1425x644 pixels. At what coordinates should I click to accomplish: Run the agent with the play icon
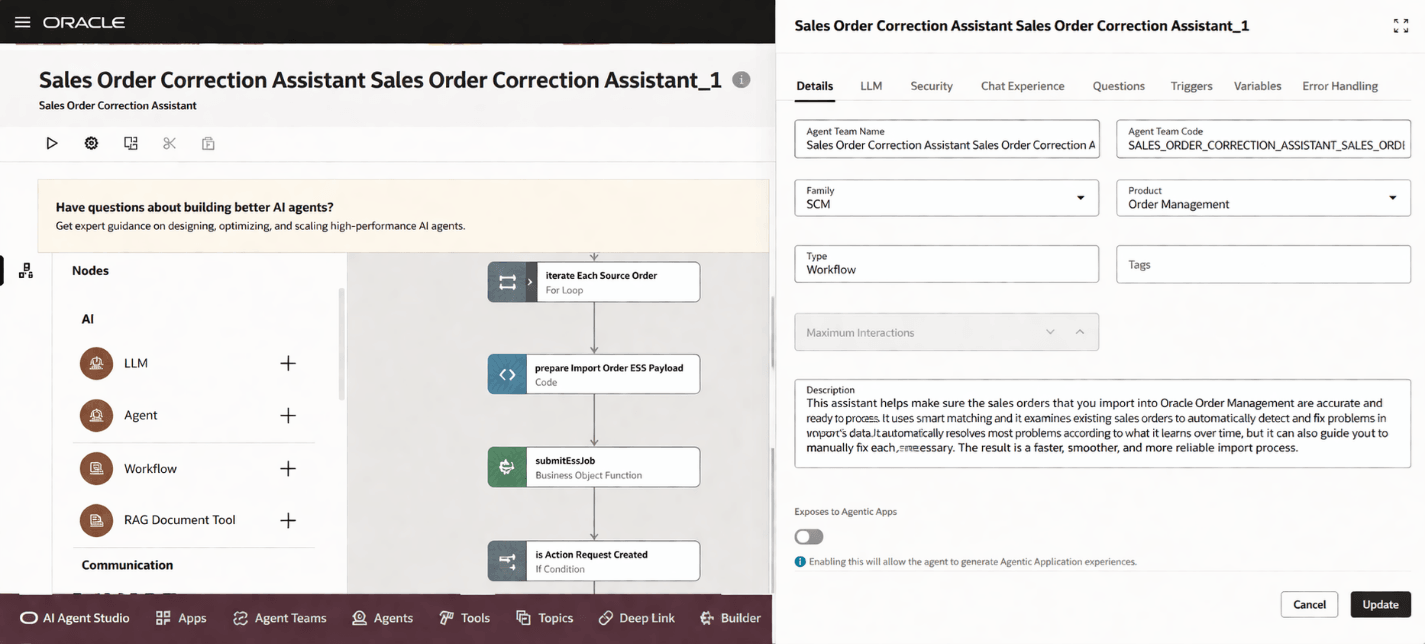coord(52,143)
